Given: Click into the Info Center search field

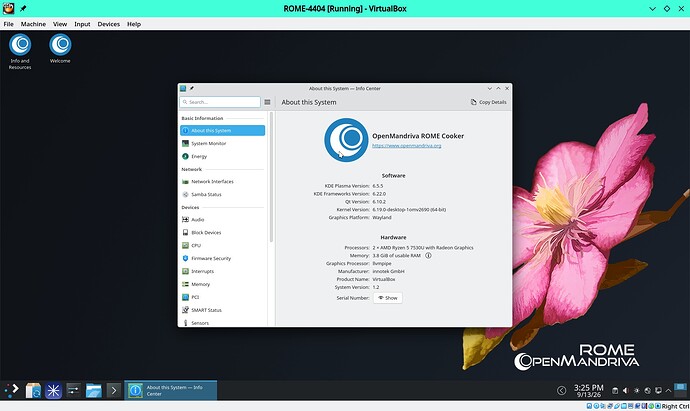Looking at the screenshot, I should pos(220,102).
